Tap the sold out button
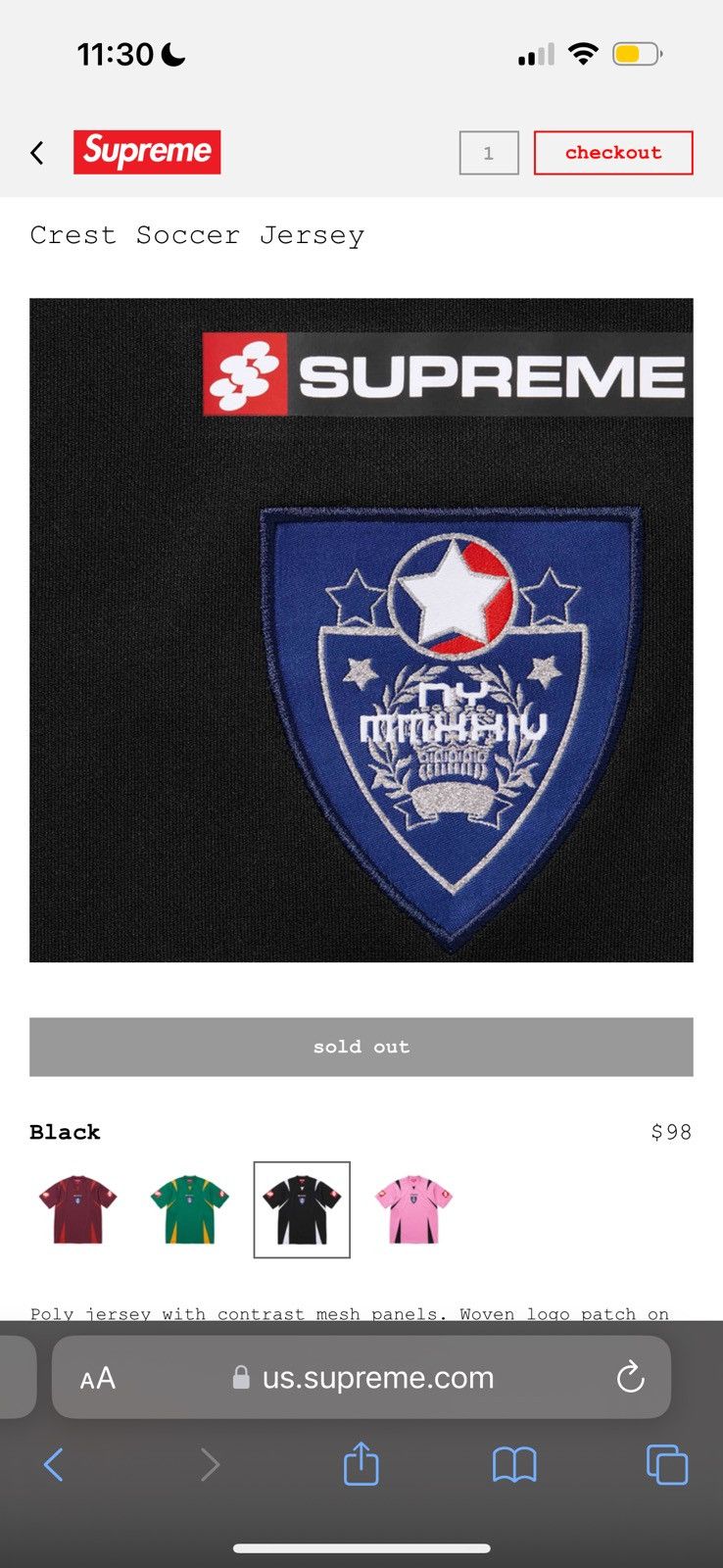Screen dimensions: 723x1568 point(361,1047)
